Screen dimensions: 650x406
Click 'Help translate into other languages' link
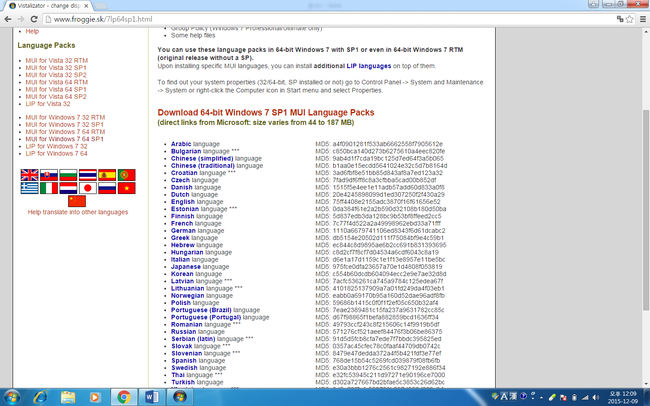click(78, 212)
